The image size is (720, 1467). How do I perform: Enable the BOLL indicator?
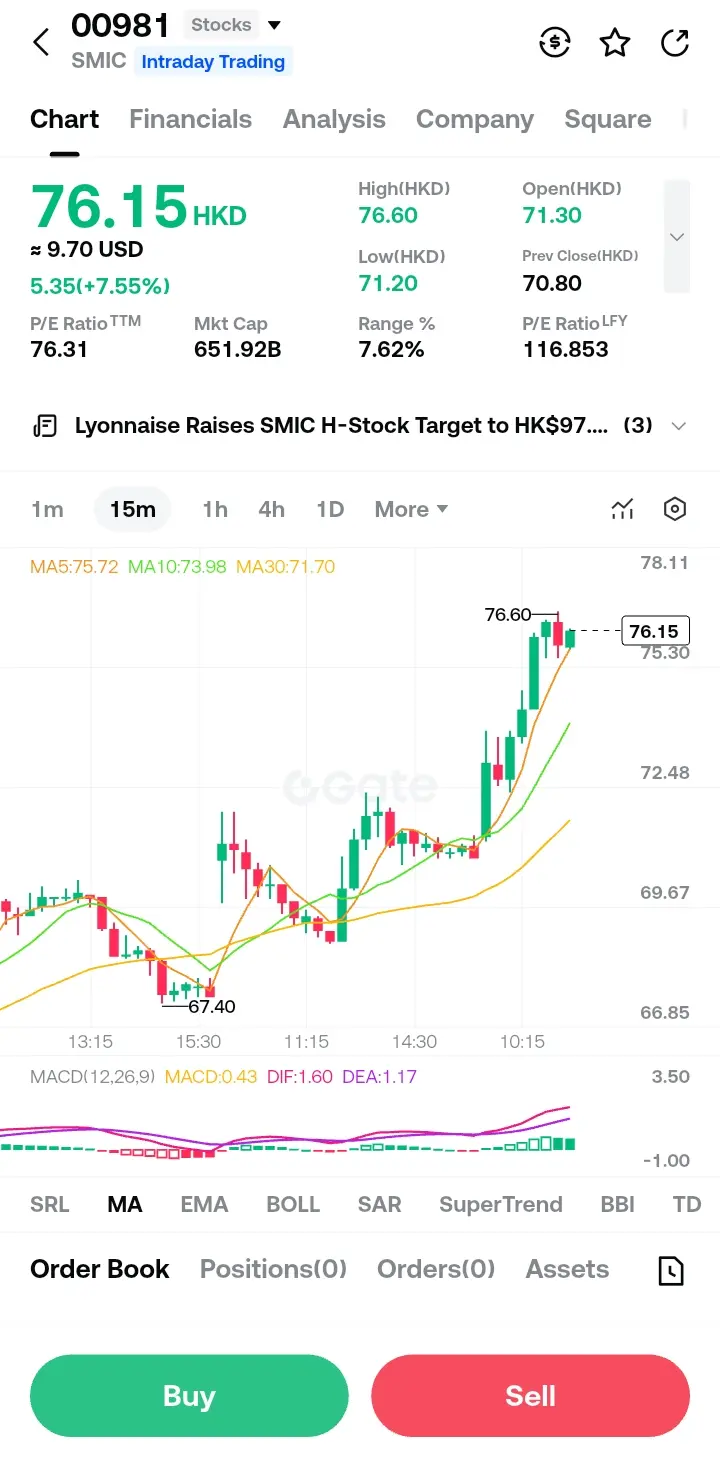[x=293, y=1204]
